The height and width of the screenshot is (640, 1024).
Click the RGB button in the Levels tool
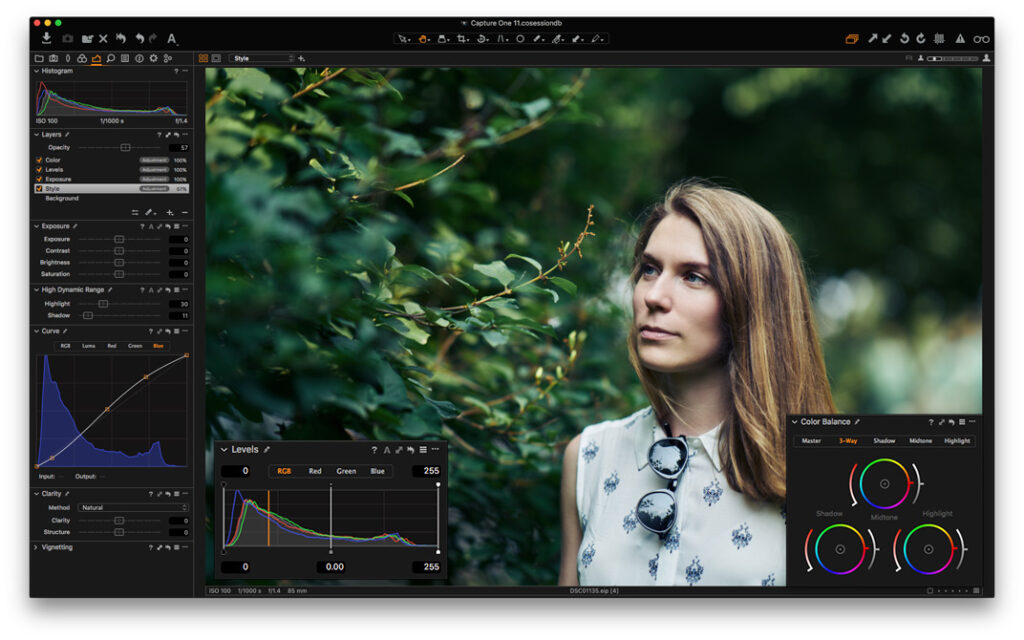coord(283,471)
